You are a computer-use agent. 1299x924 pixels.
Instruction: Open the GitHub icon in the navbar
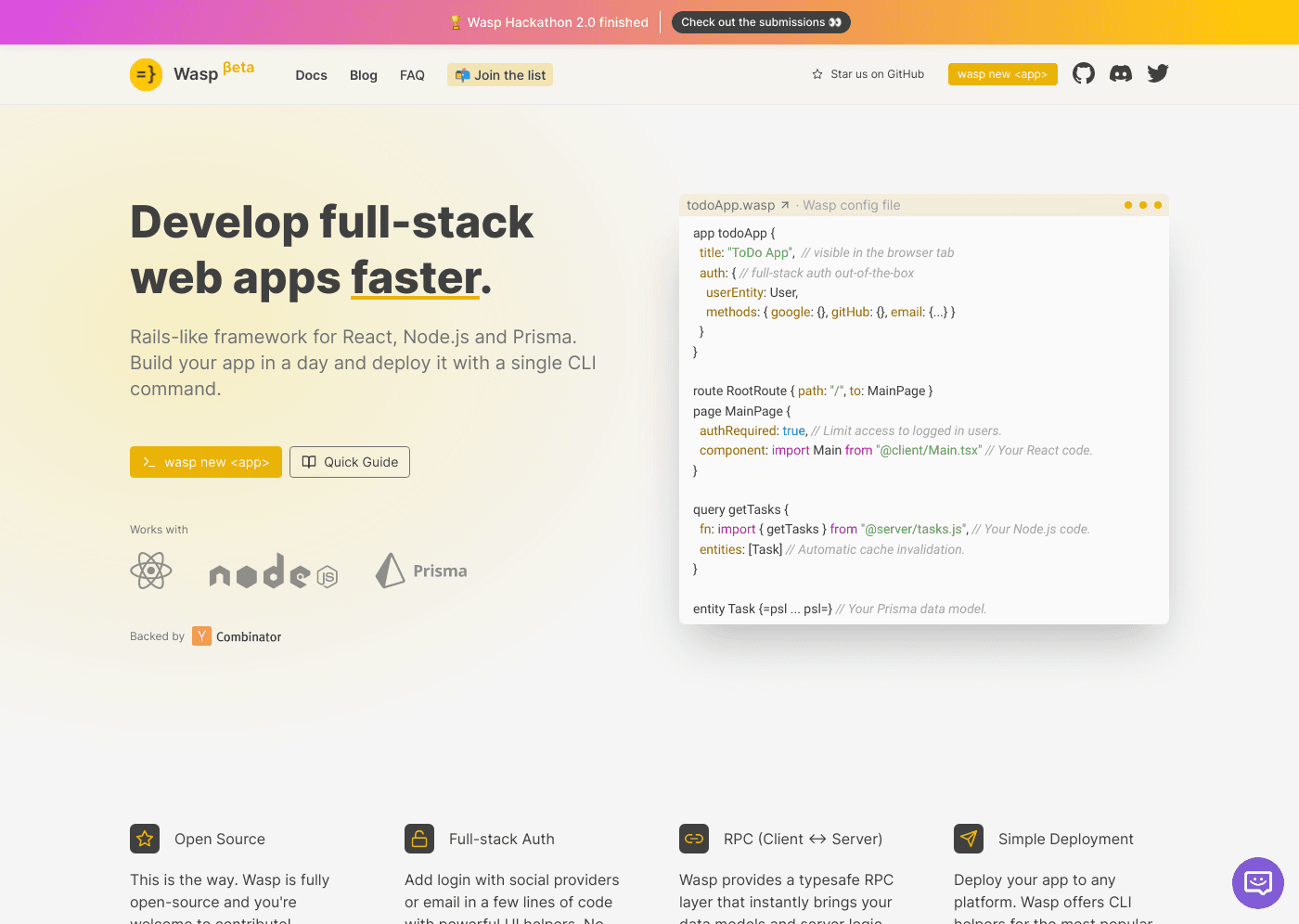coord(1084,73)
